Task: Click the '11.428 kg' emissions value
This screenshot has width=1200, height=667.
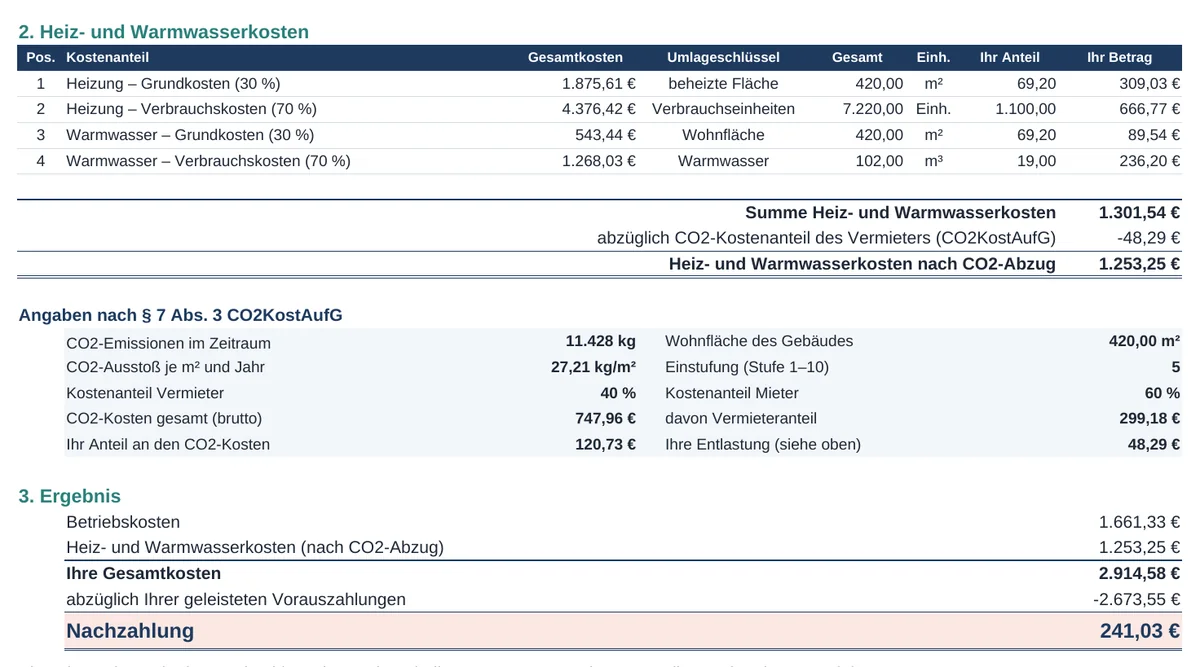Action: coord(600,341)
